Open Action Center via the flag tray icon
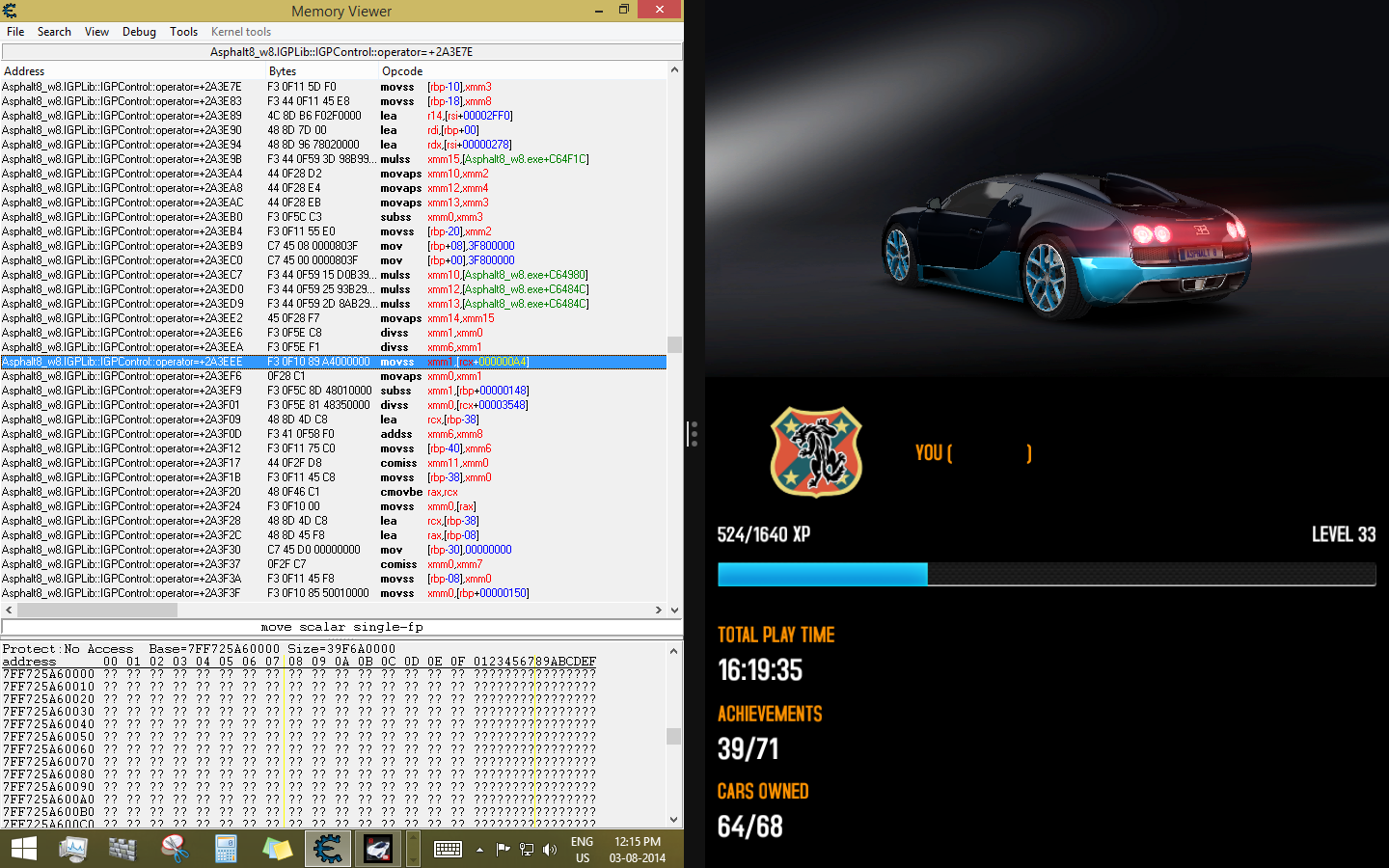 (x=503, y=850)
